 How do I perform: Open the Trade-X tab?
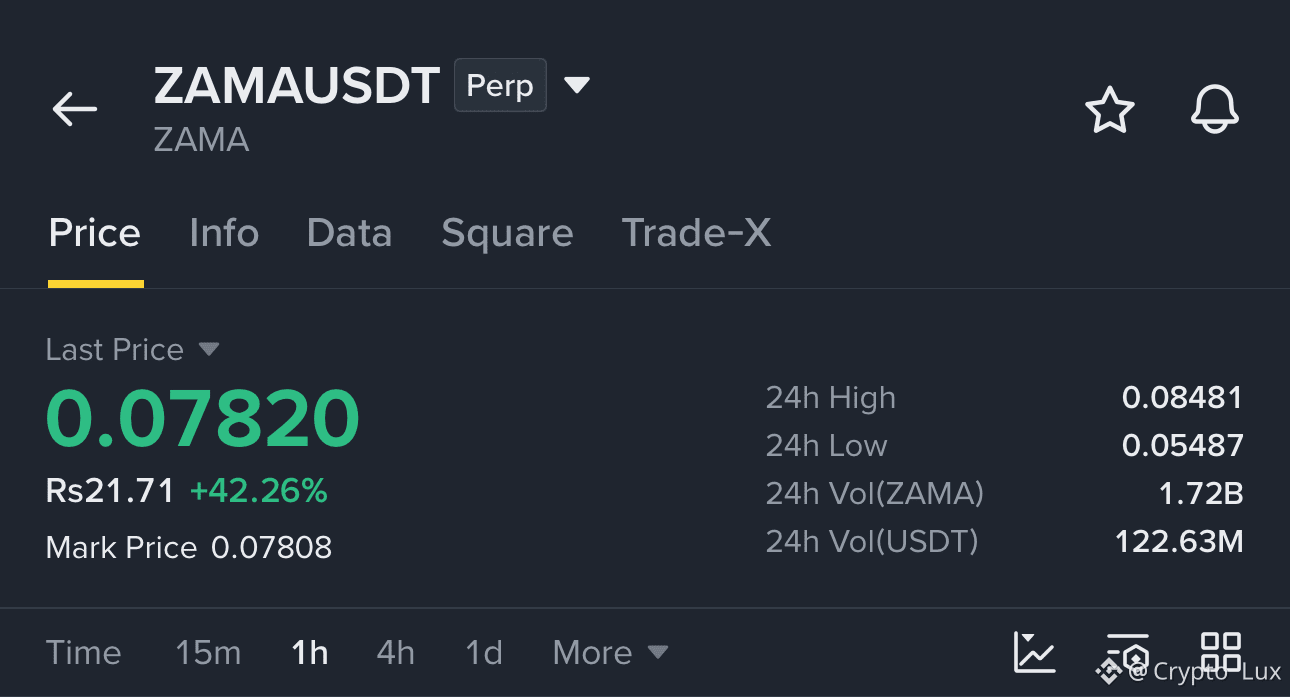click(696, 233)
